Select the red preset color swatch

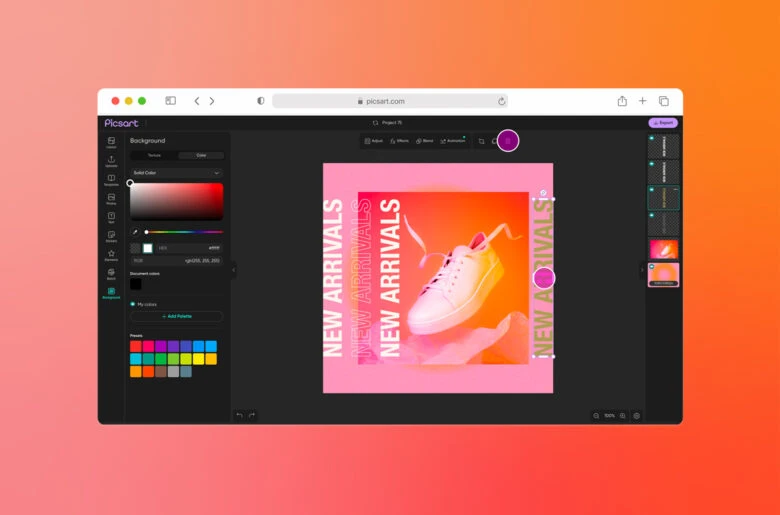click(x=136, y=346)
